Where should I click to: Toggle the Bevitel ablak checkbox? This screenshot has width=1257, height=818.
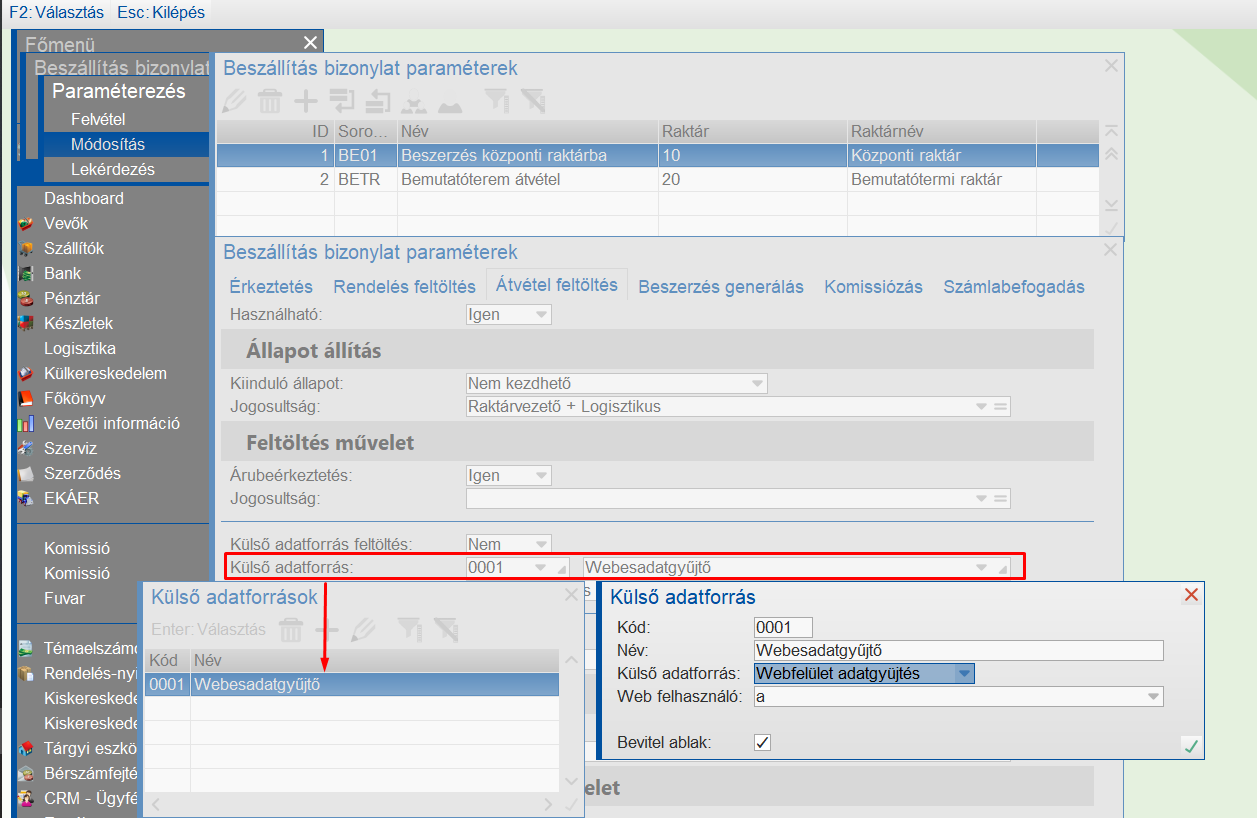pyautogui.click(x=762, y=743)
